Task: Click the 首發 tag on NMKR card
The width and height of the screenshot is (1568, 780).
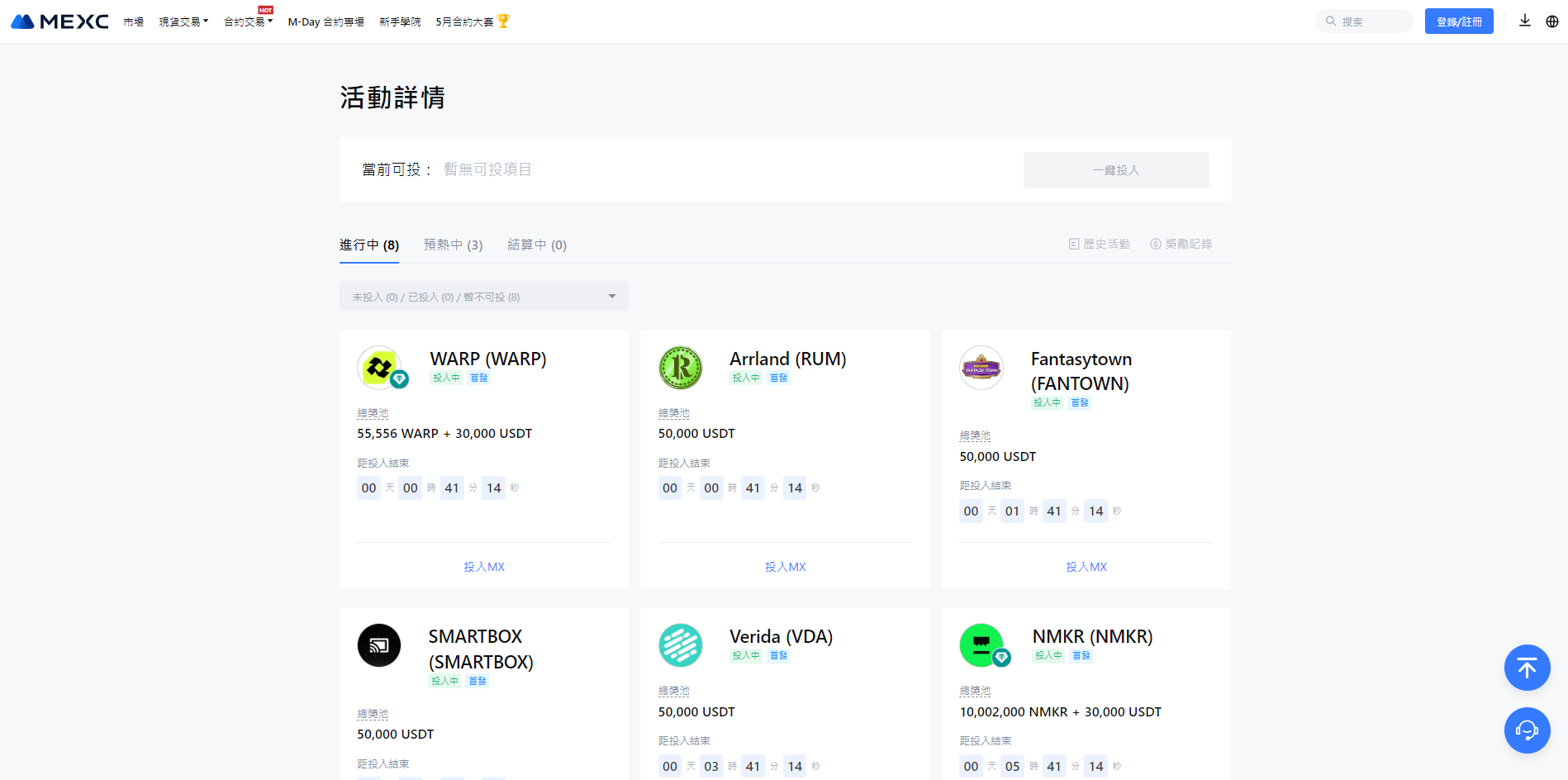Action: [1081, 655]
